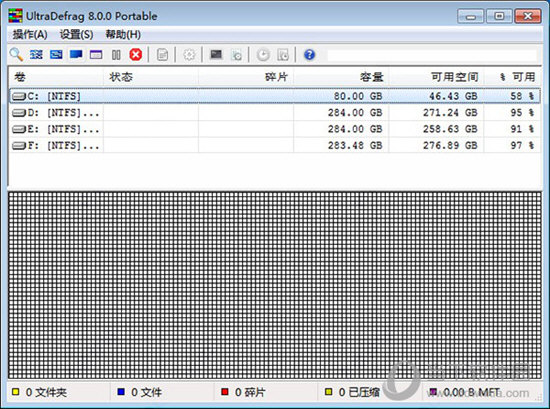The height and width of the screenshot is (409, 550).
Task: Open the 操作(A) menu
Action: [30, 34]
